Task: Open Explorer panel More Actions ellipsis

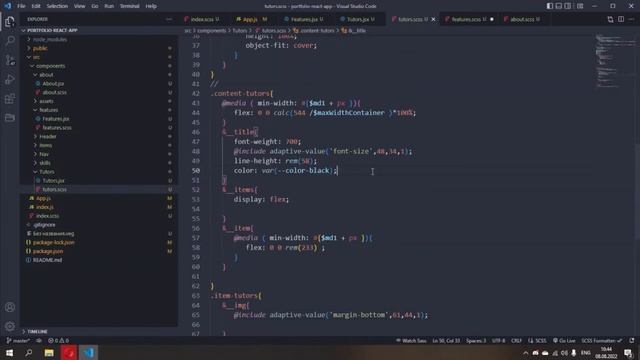Action: 169,19
